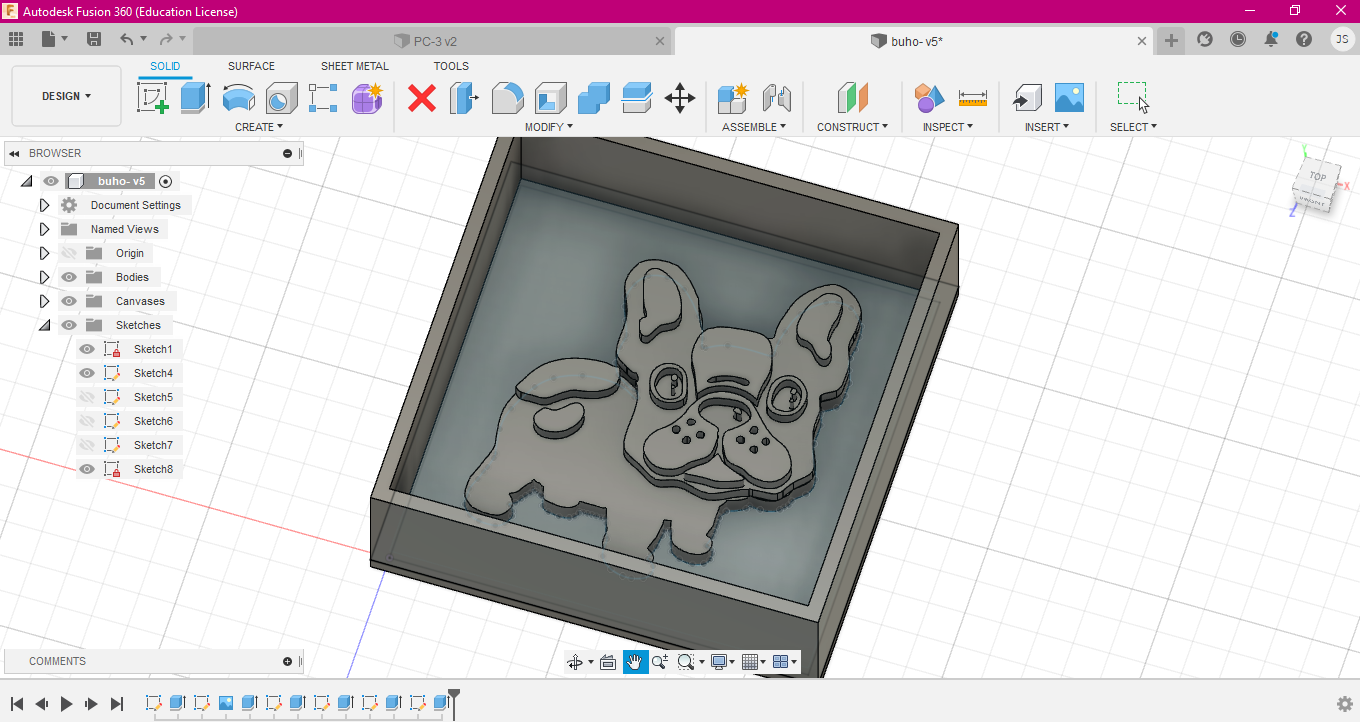Select the Move/Copy tool
1360x722 pixels.
click(680, 98)
